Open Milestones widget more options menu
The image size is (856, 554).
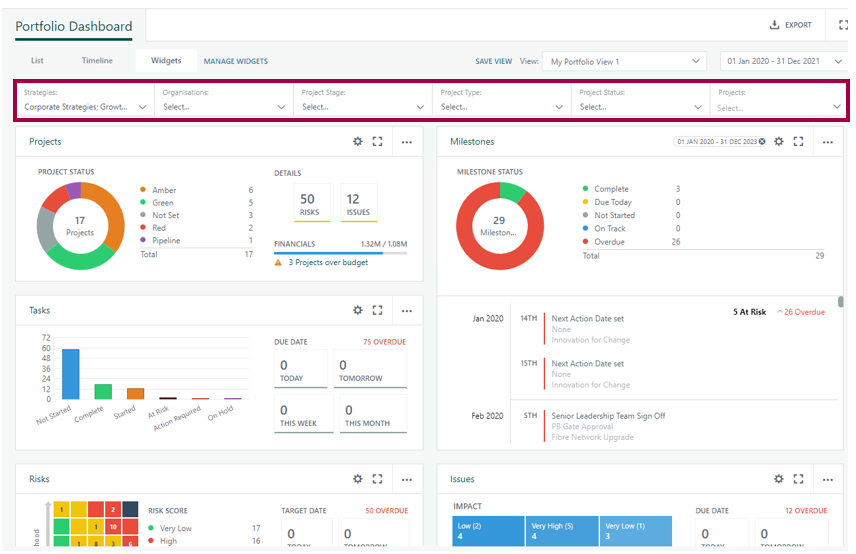click(828, 142)
